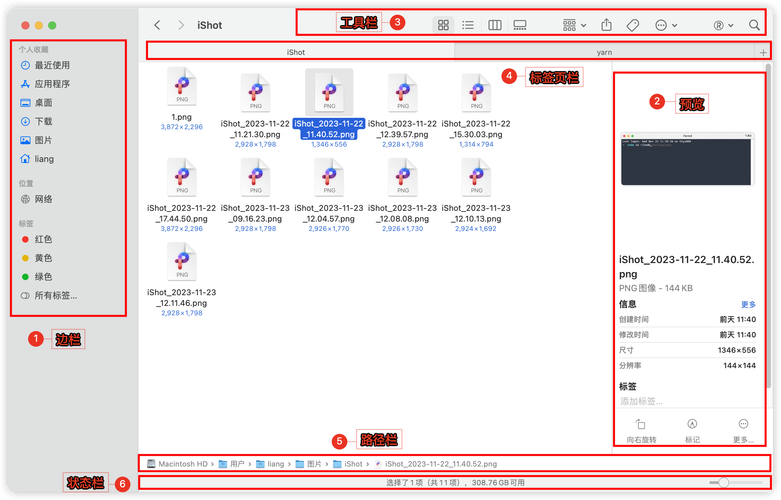
Task: Switch to column view mode
Action: [494, 24]
